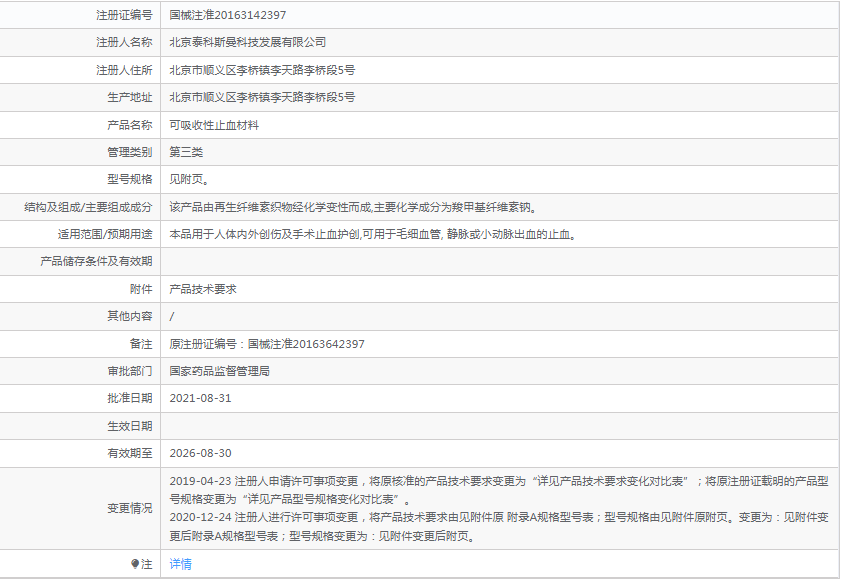Click the 产品名称 label
The height and width of the screenshot is (579, 847).
tap(130, 125)
